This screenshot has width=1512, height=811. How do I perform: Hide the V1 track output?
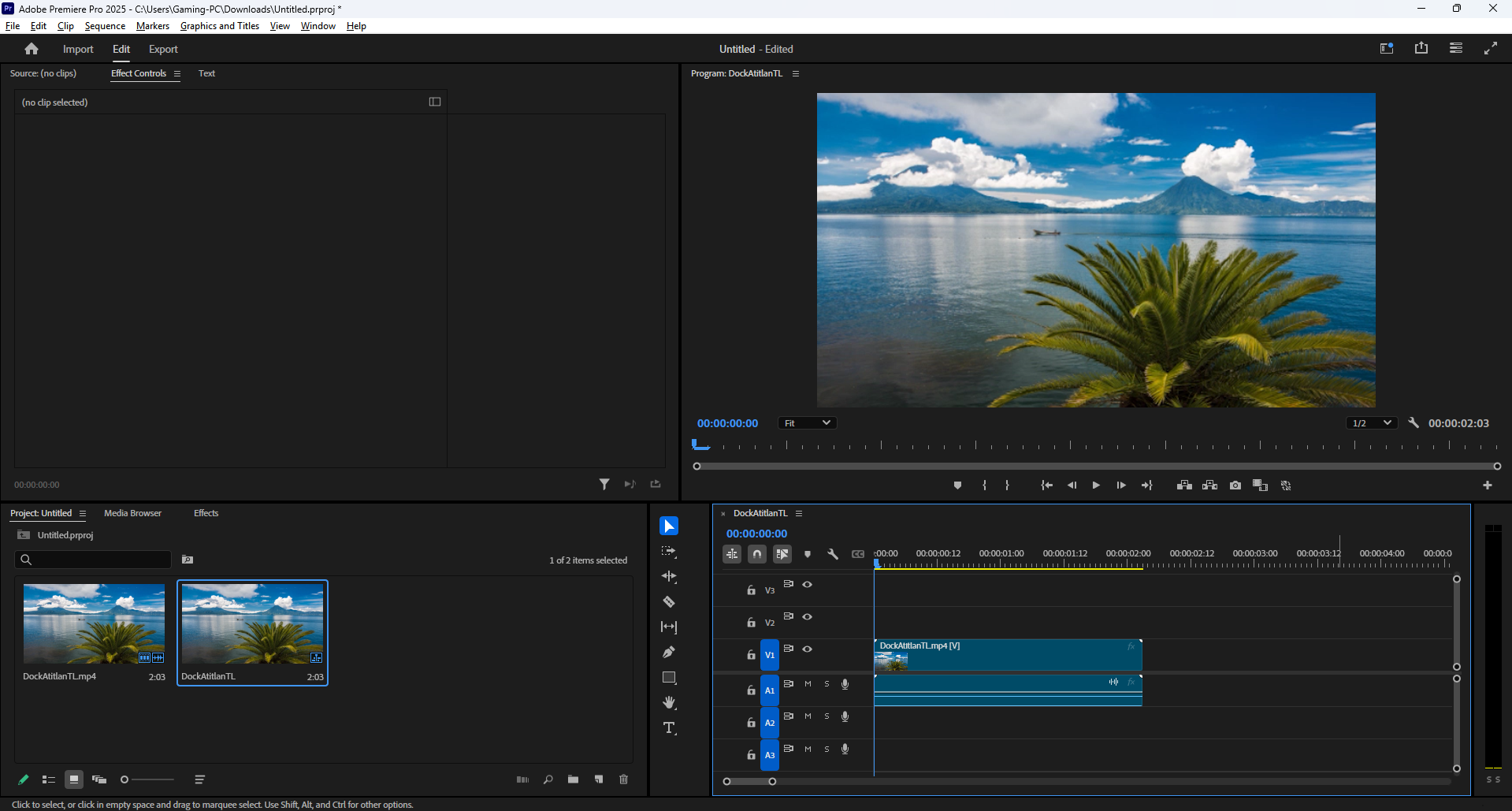(x=808, y=649)
